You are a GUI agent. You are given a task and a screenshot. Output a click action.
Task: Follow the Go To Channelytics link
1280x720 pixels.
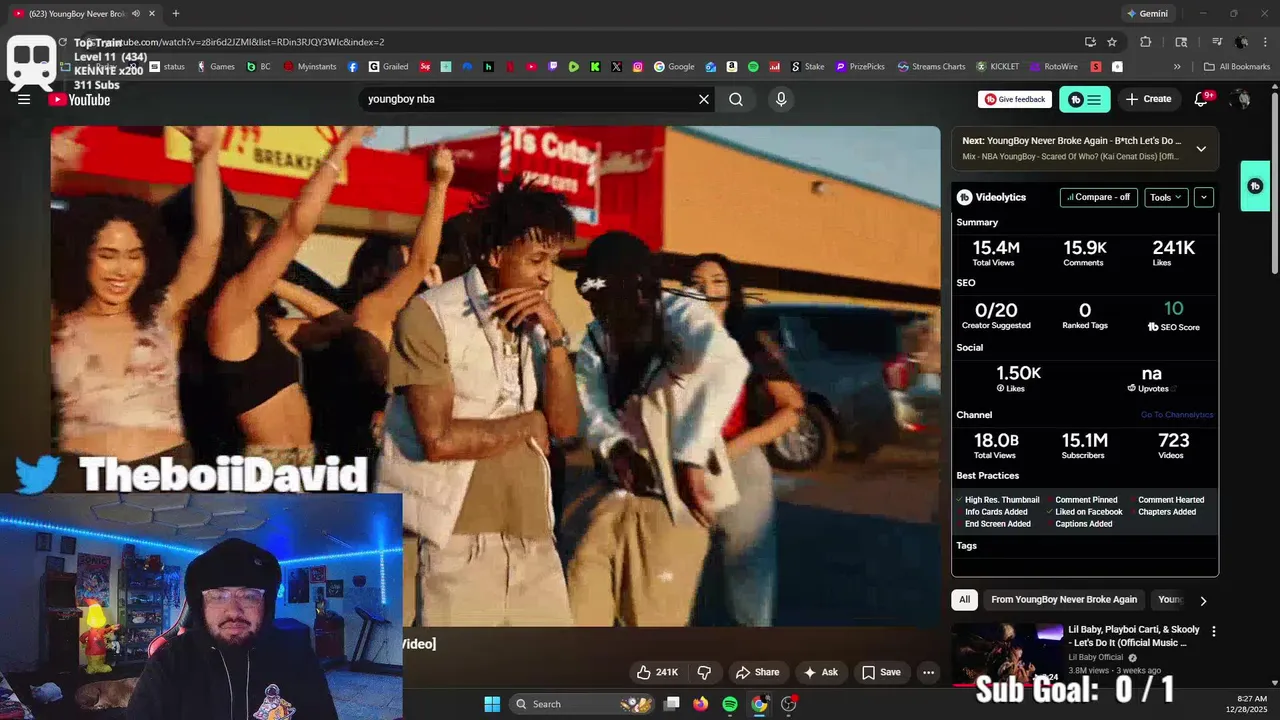click(1177, 415)
